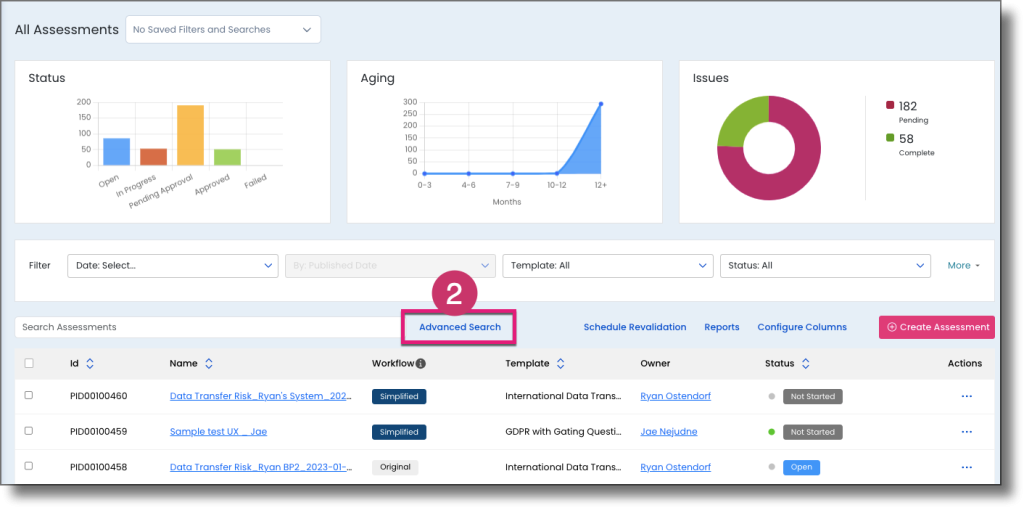The image size is (1024, 508).
Task: Click the red In Progress bar
Action: click(x=153, y=157)
